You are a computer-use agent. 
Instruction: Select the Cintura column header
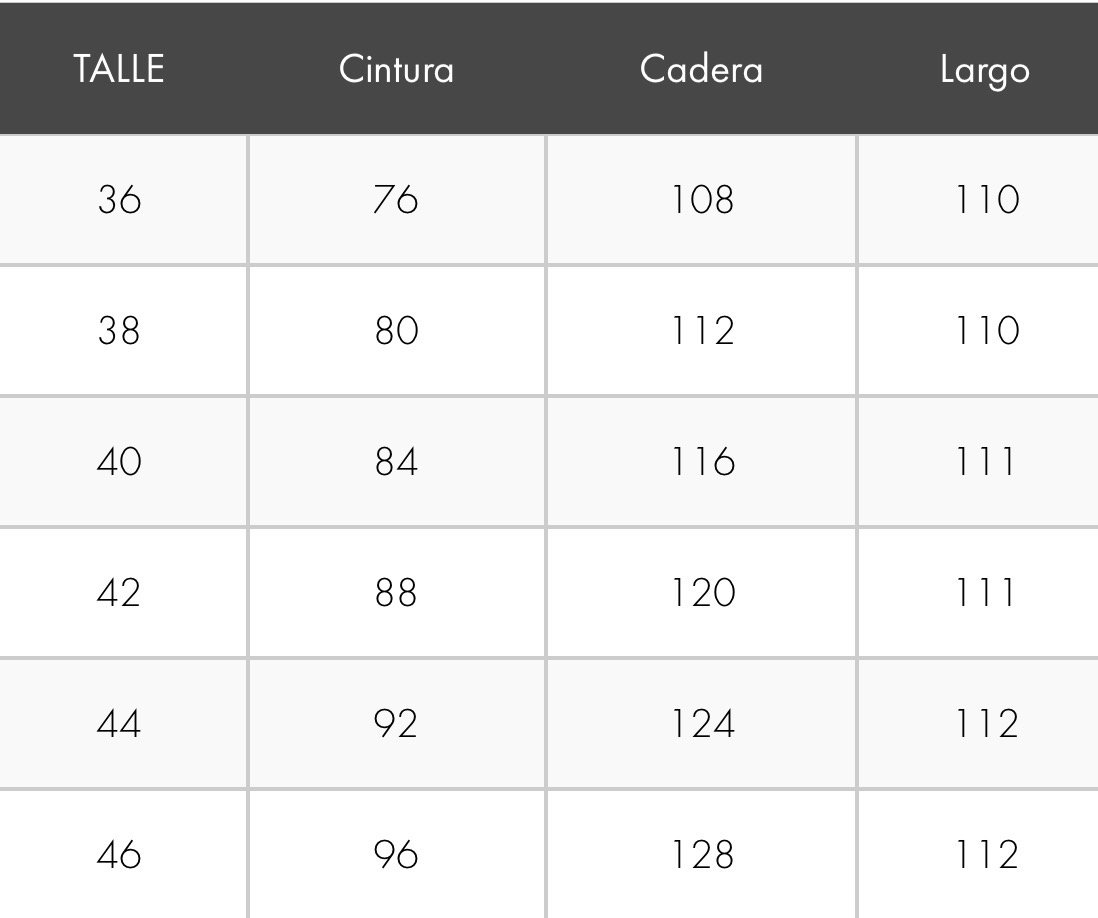pyautogui.click(x=396, y=69)
